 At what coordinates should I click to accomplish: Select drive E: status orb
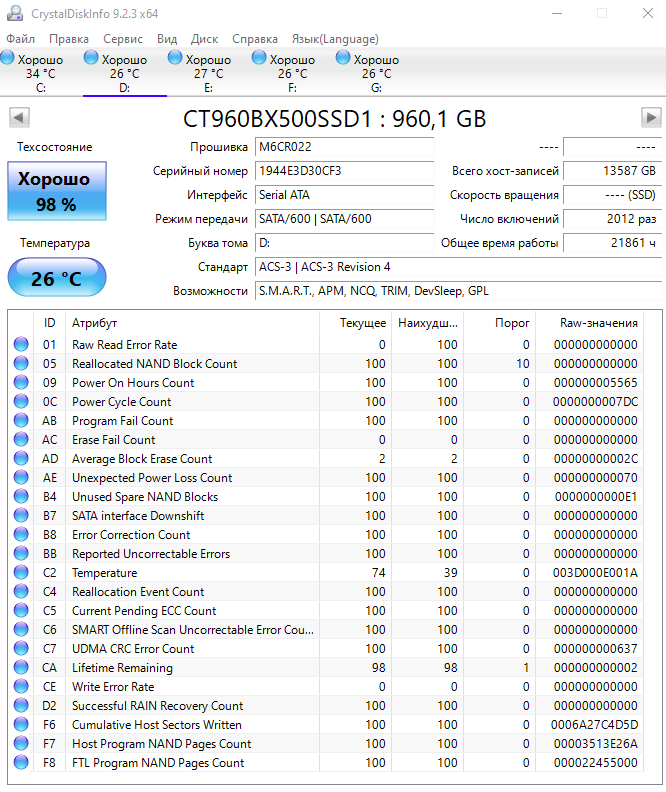(176, 59)
